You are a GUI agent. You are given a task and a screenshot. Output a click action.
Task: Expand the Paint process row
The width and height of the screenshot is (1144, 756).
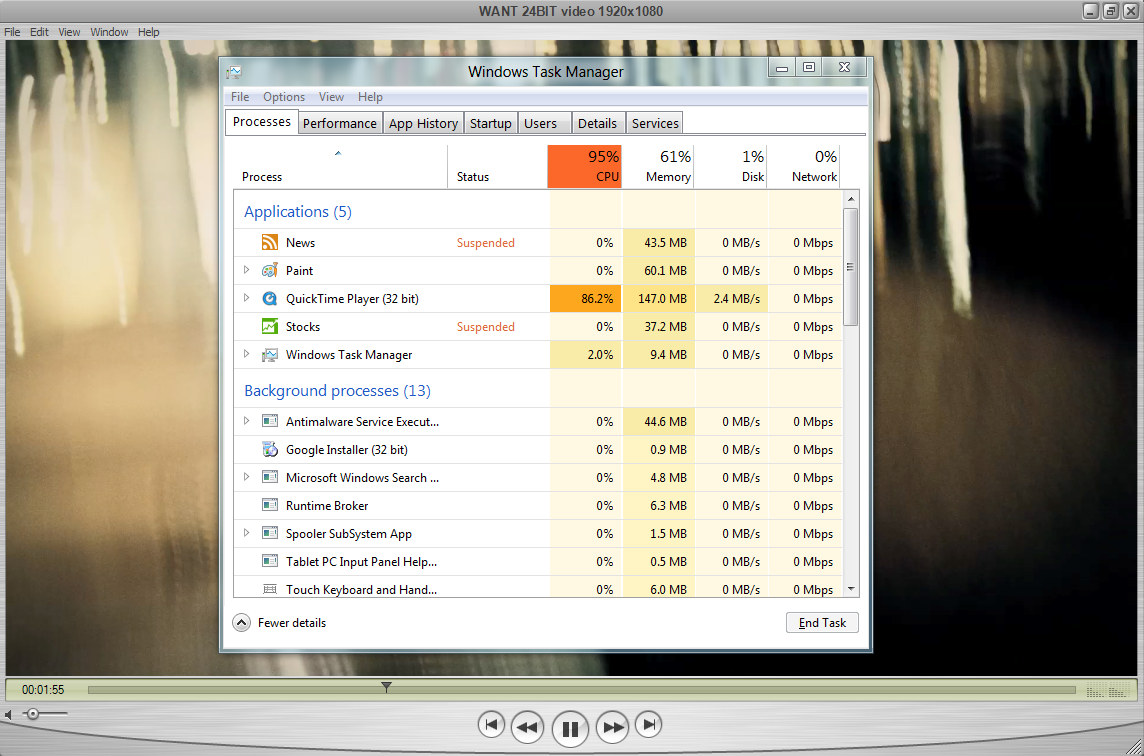[x=247, y=270]
